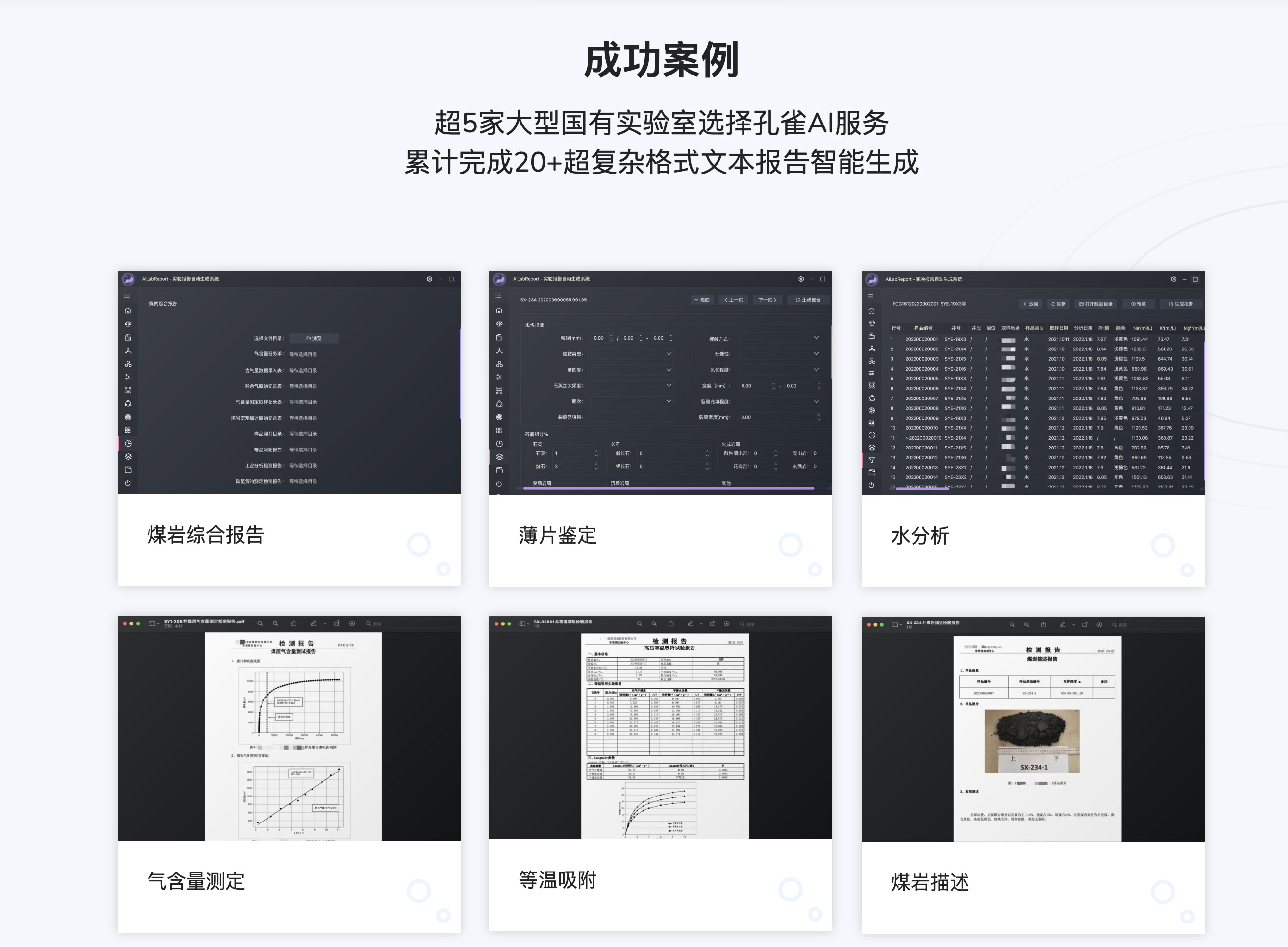Open the 等温吸附 case card title
This screenshot has width=1288, height=947.
pos(557,879)
